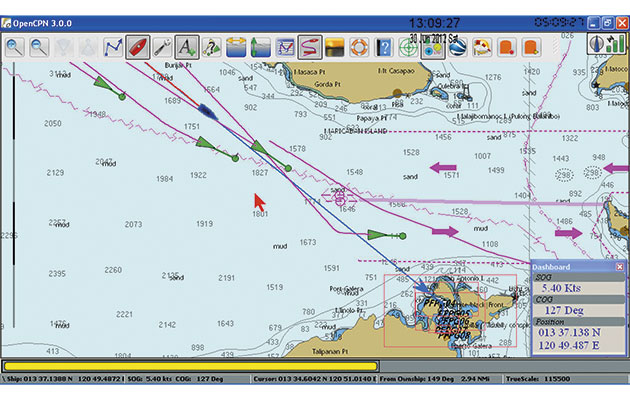Open the About OpenCPN help book
630x400 pixels.
(384, 47)
